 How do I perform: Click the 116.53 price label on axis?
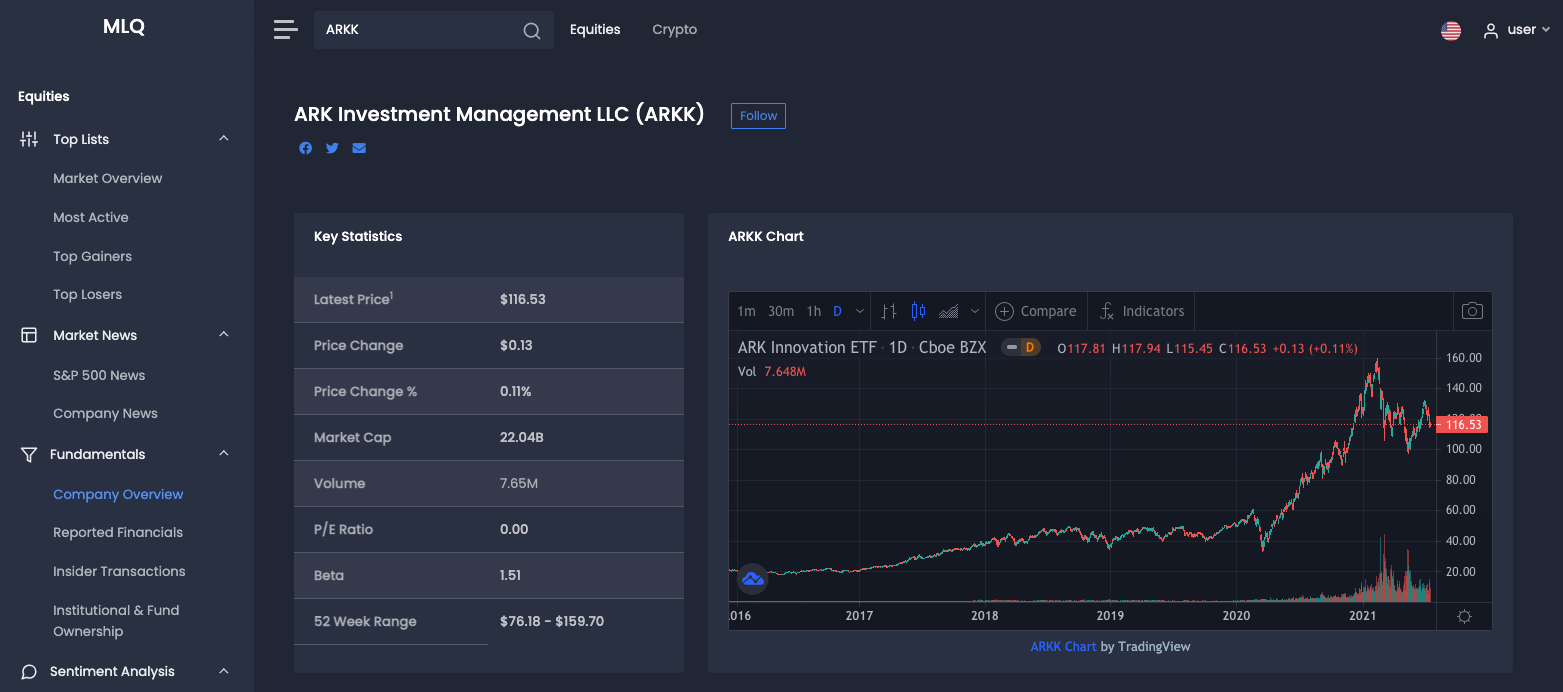[1463, 425]
